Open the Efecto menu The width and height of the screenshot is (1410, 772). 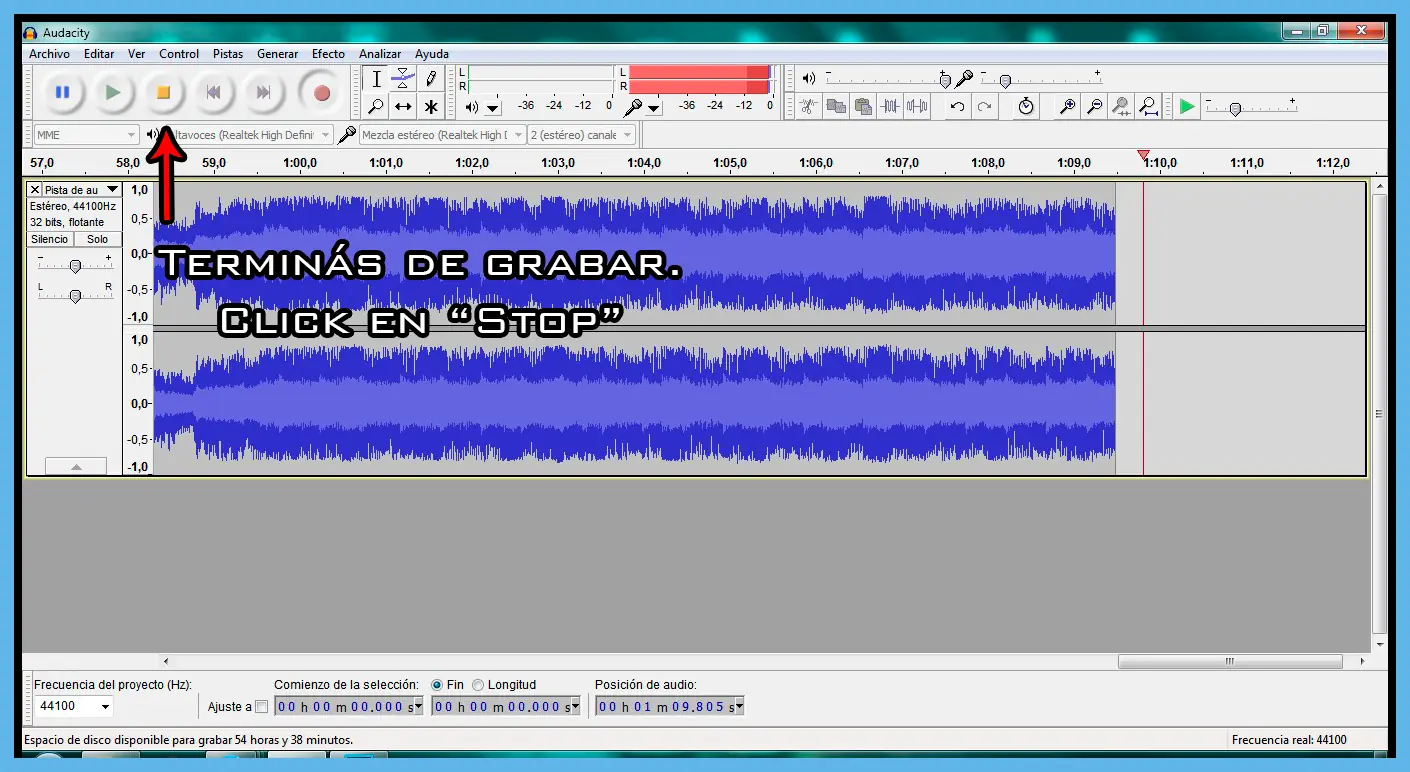point(328,54)
